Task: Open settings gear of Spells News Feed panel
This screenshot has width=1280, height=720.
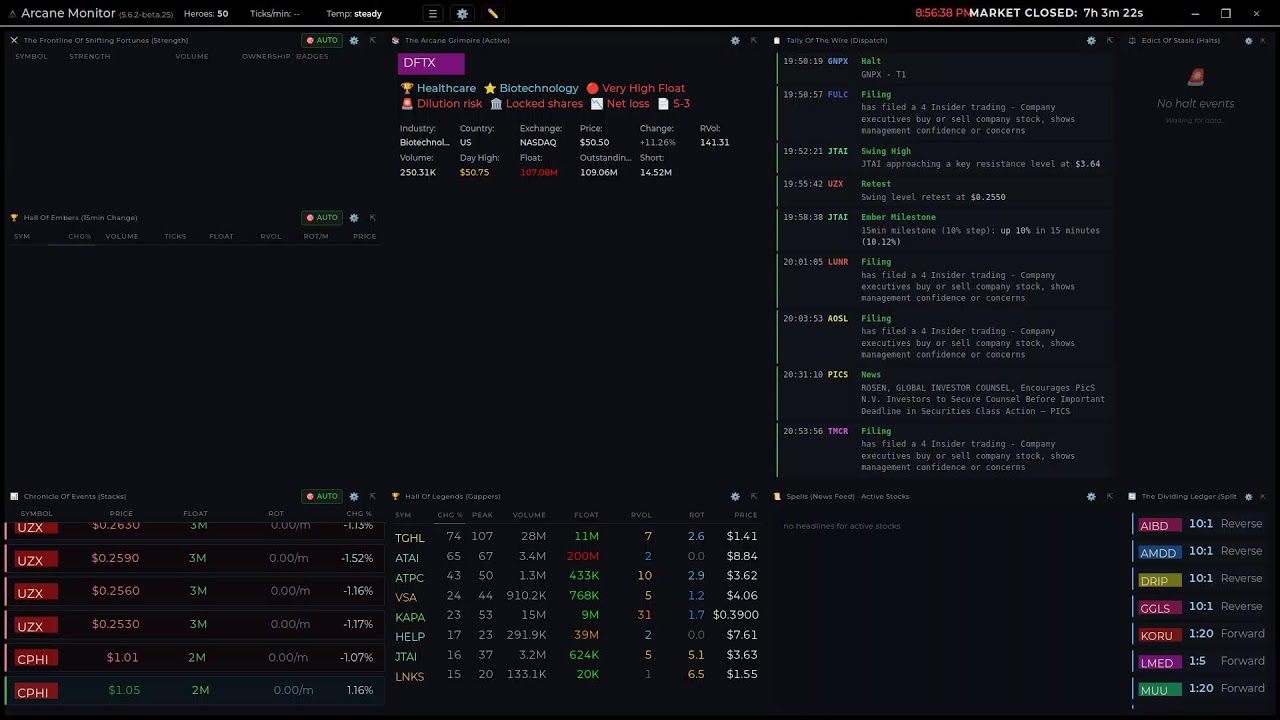Action: pyautogui.click(x=1091, y=496)
